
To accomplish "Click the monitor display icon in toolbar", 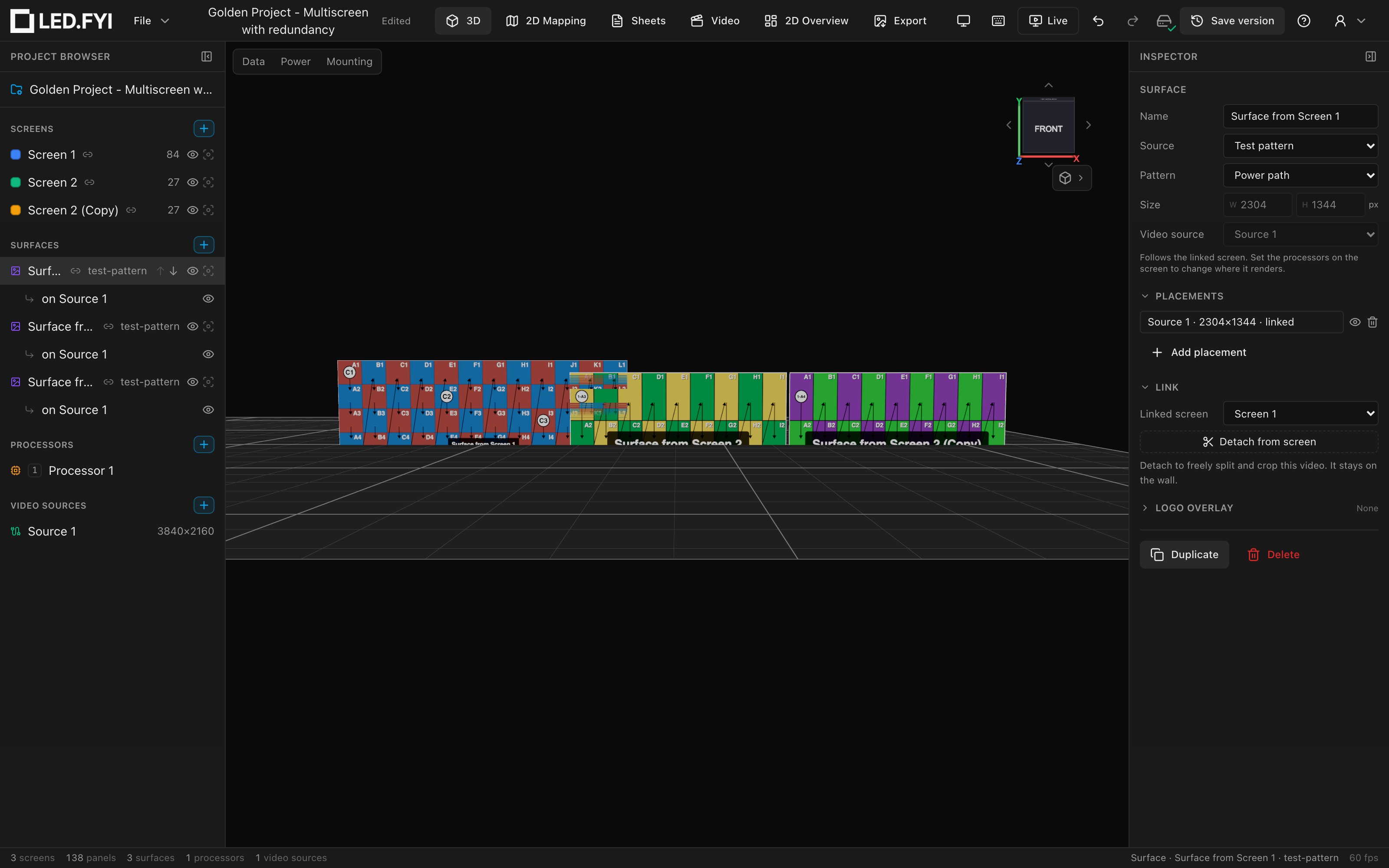I will tap(963, 21).
